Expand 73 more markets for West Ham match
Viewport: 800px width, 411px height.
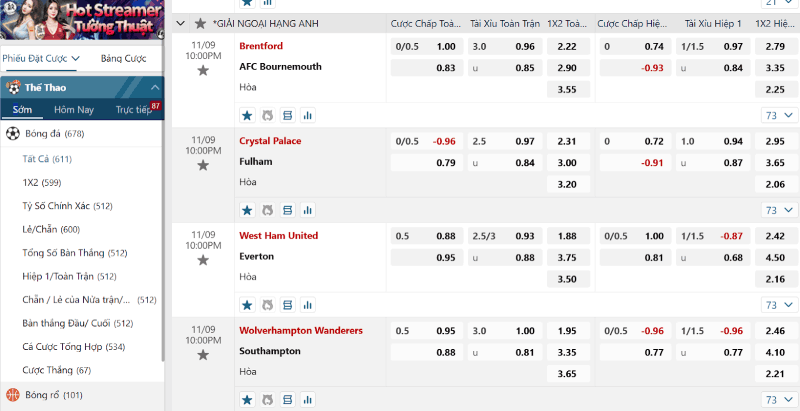pos(780,305)
